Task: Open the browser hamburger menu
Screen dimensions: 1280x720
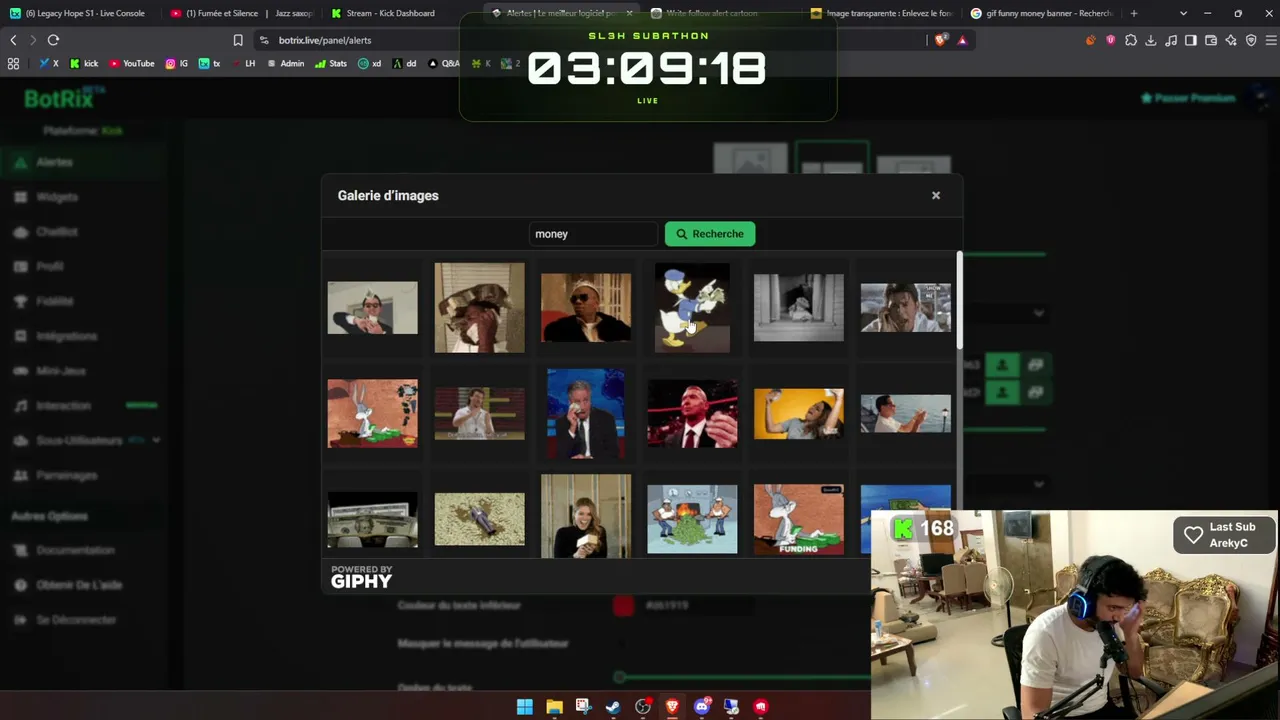Action: pos(1271,40)
